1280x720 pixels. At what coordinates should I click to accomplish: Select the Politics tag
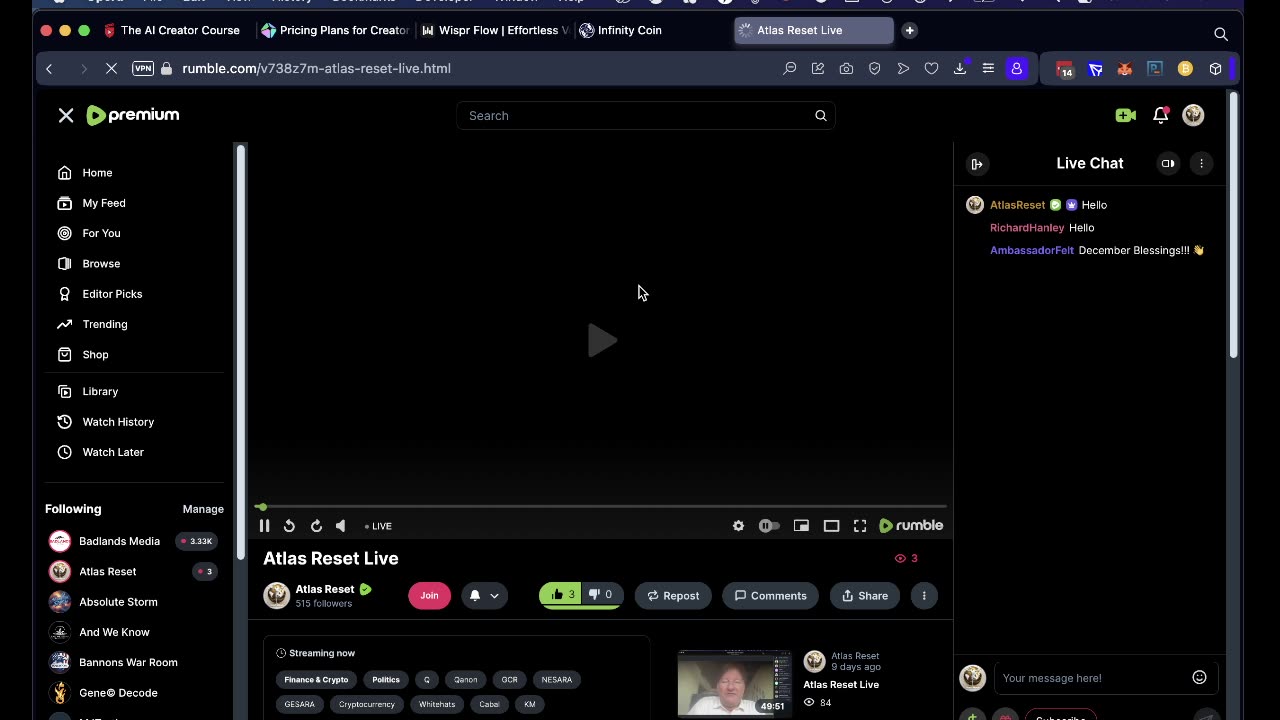tap(386, 680)
